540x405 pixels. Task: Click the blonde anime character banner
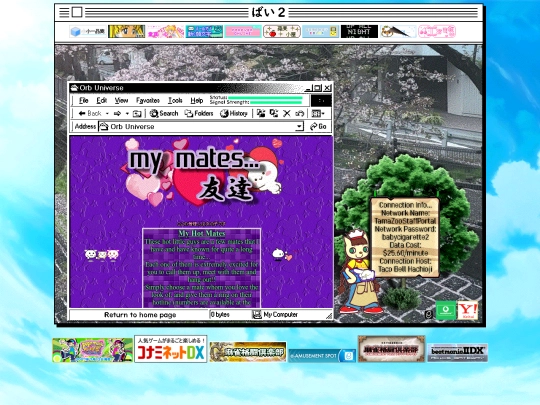(x=126, y=32)
